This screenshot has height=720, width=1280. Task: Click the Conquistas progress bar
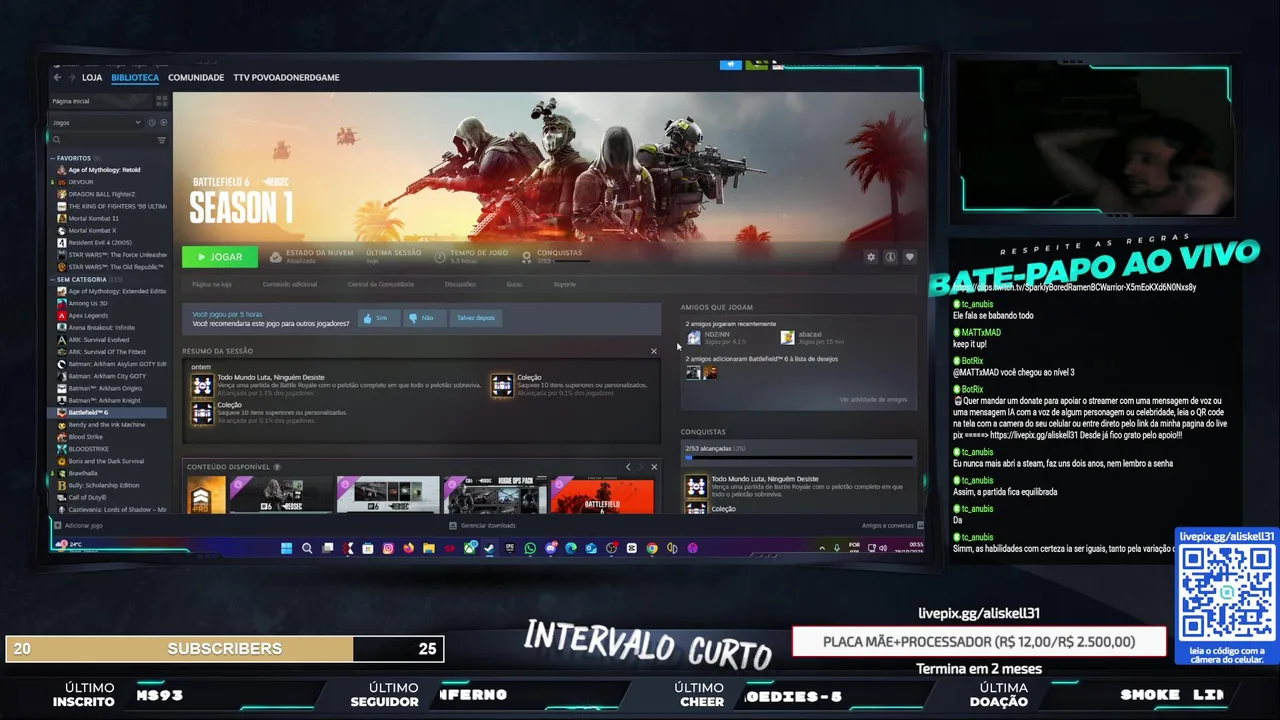pos(797,458)
